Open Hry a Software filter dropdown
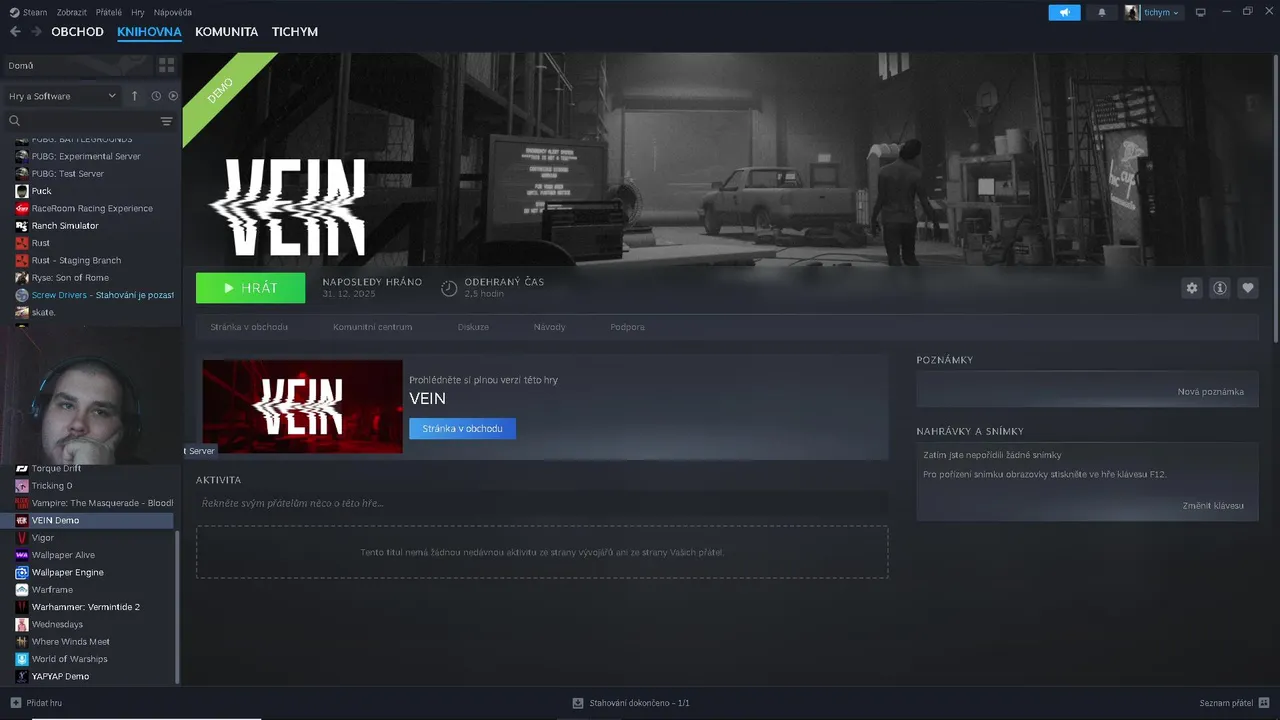This screenshot has height=720, width=1280. point(62,96)
